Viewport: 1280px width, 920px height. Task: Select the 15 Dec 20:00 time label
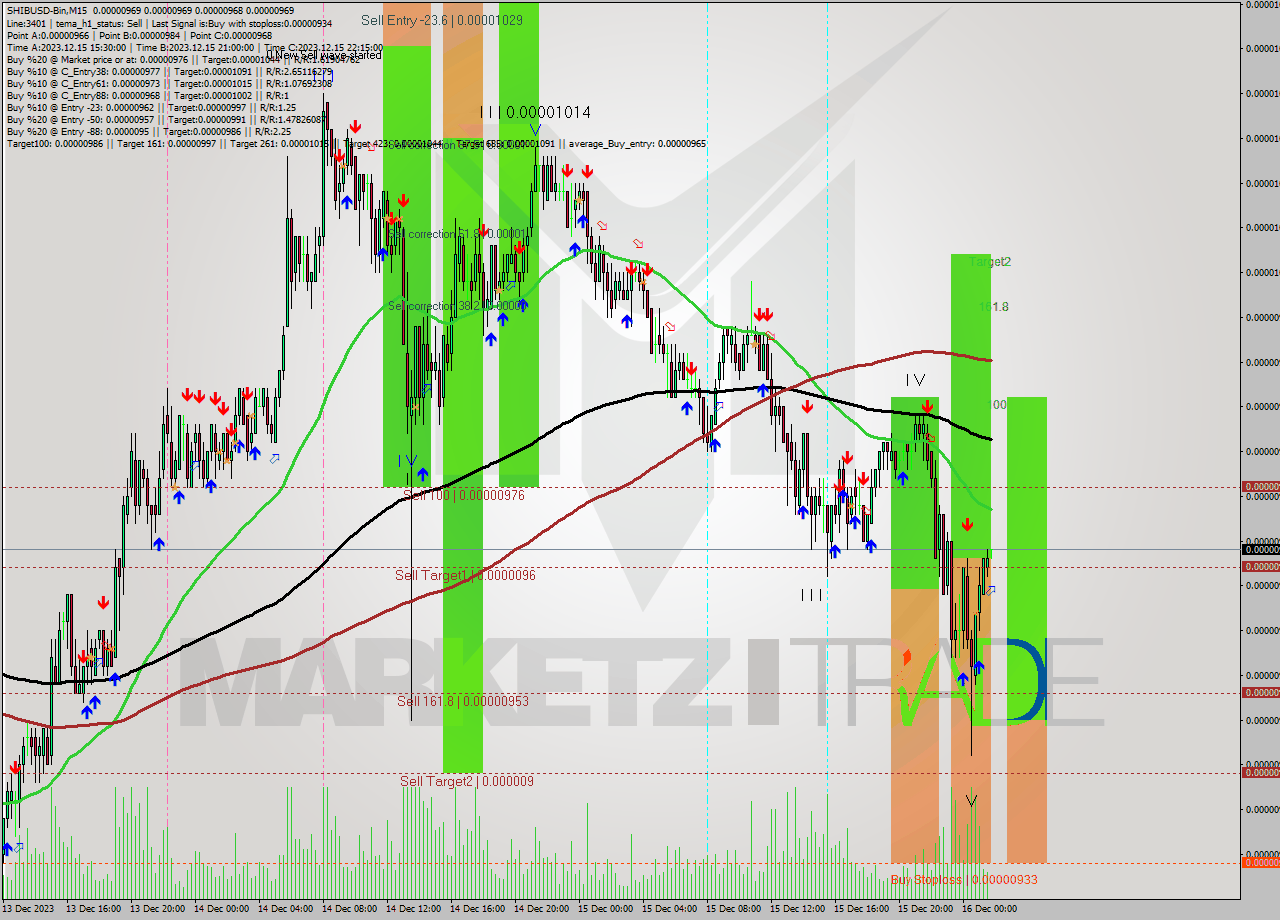coord(925,909)
